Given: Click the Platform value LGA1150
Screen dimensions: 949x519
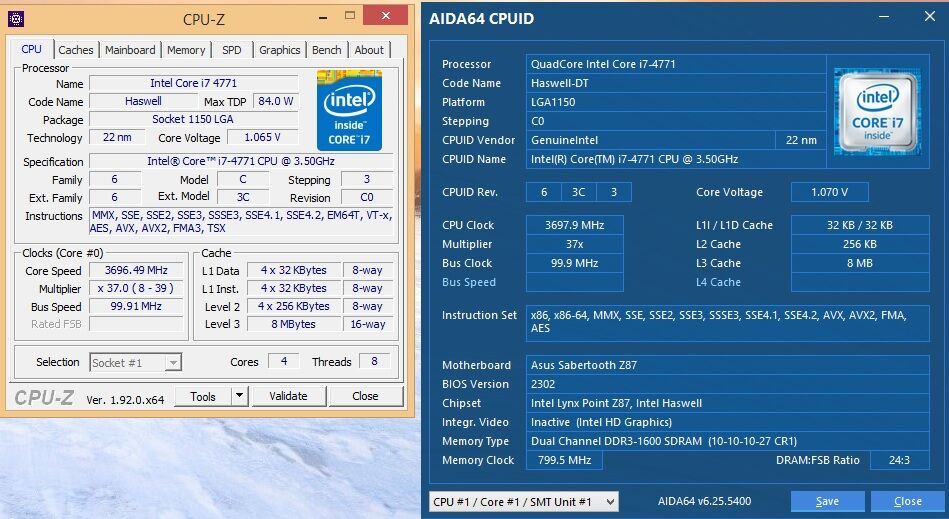Looking at the screenshot, I should point(676,102).
